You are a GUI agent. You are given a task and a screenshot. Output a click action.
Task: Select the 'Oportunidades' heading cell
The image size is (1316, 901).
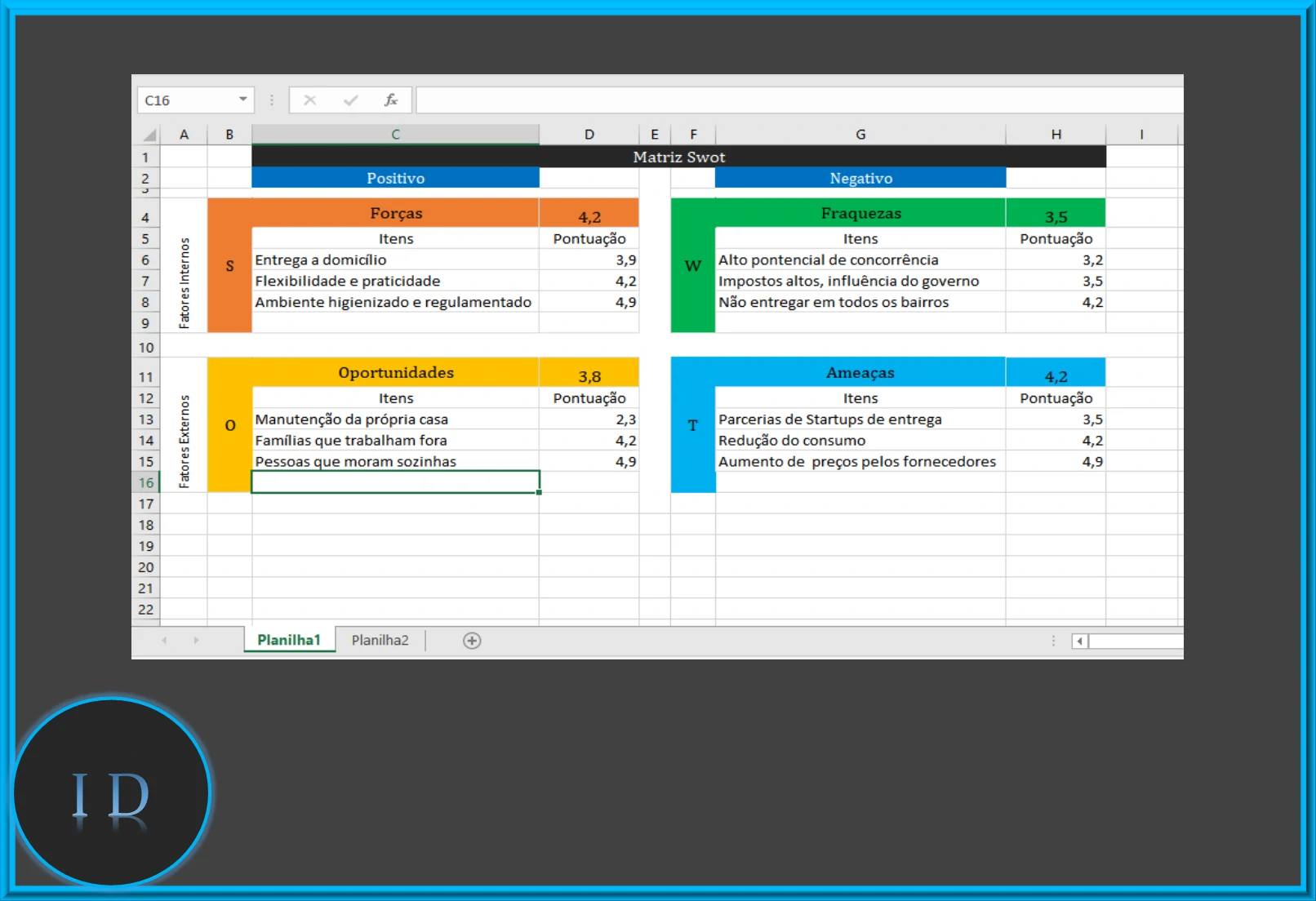[x=395, y=372]
